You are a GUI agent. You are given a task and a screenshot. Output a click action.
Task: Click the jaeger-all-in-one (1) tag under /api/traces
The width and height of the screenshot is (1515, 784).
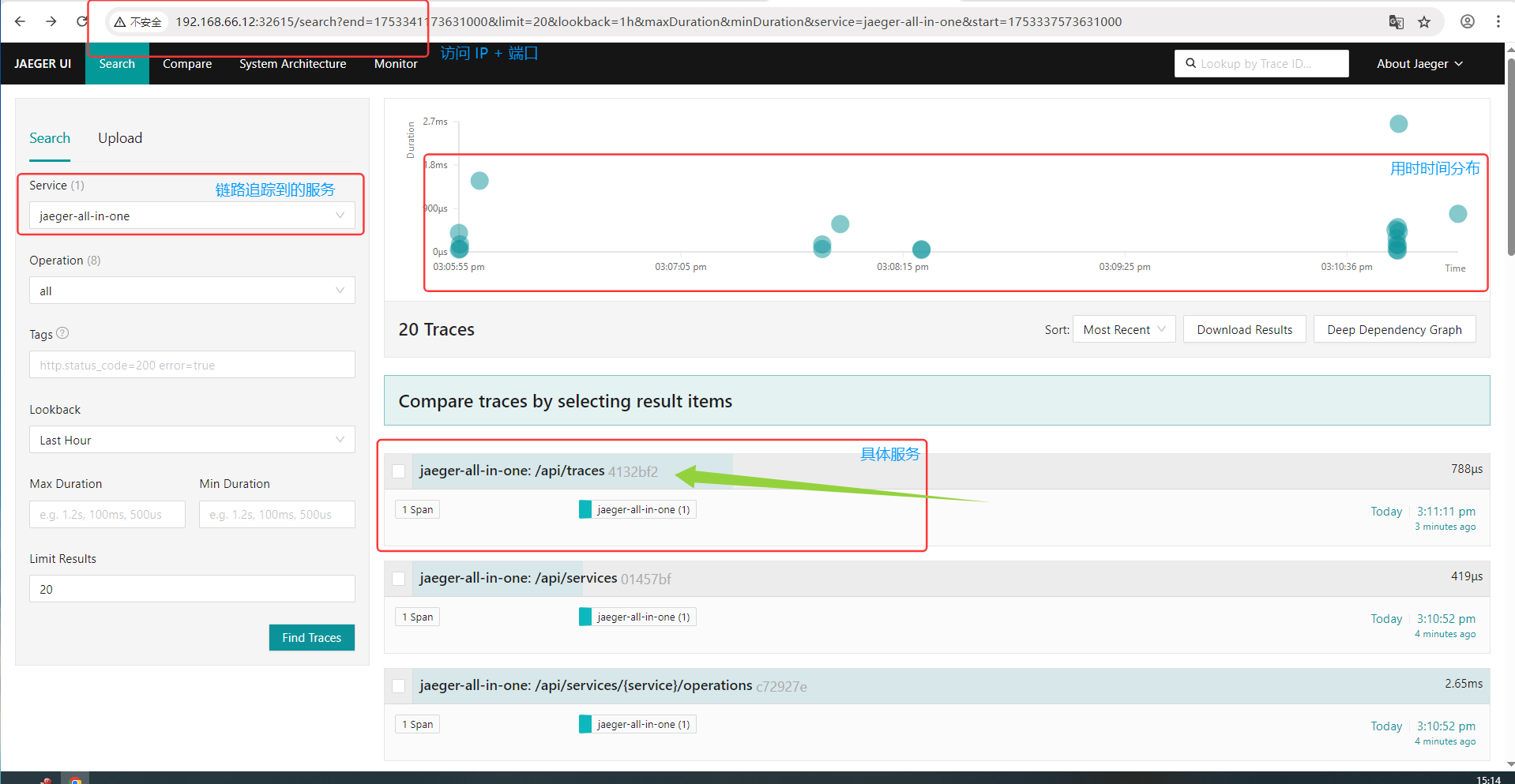point(637,509)
